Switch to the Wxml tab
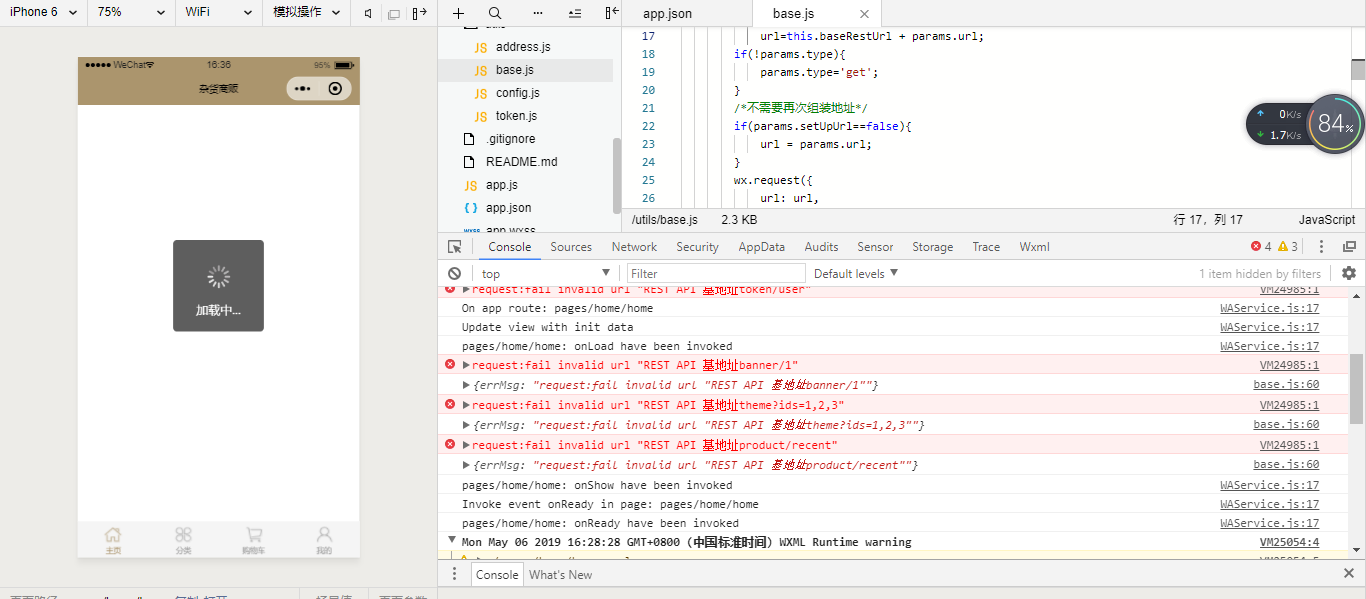Image resolution: width=1366 pixels, height=599 pixels. pyautogui.click(x=1035, y=247)
